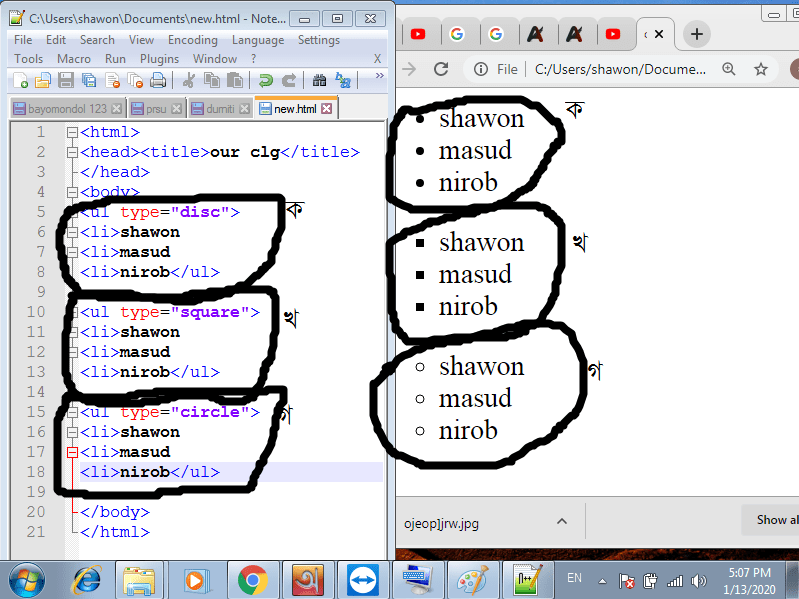This screenshot has height=599, width=799.
Task: Click the Find binoculars icon
Action: coord(319,80)
